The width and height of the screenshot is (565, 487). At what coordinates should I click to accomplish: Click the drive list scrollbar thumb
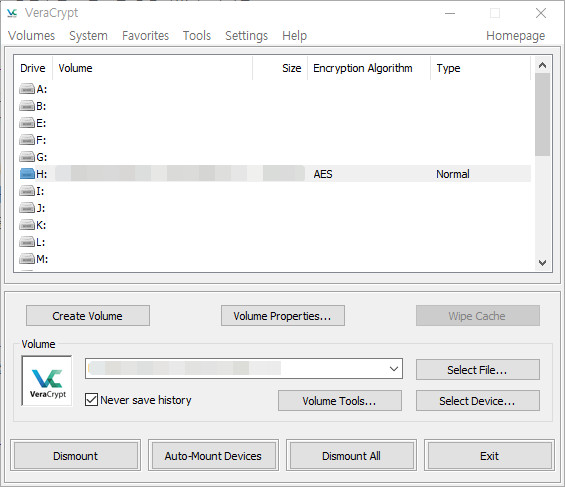point(542,115)
